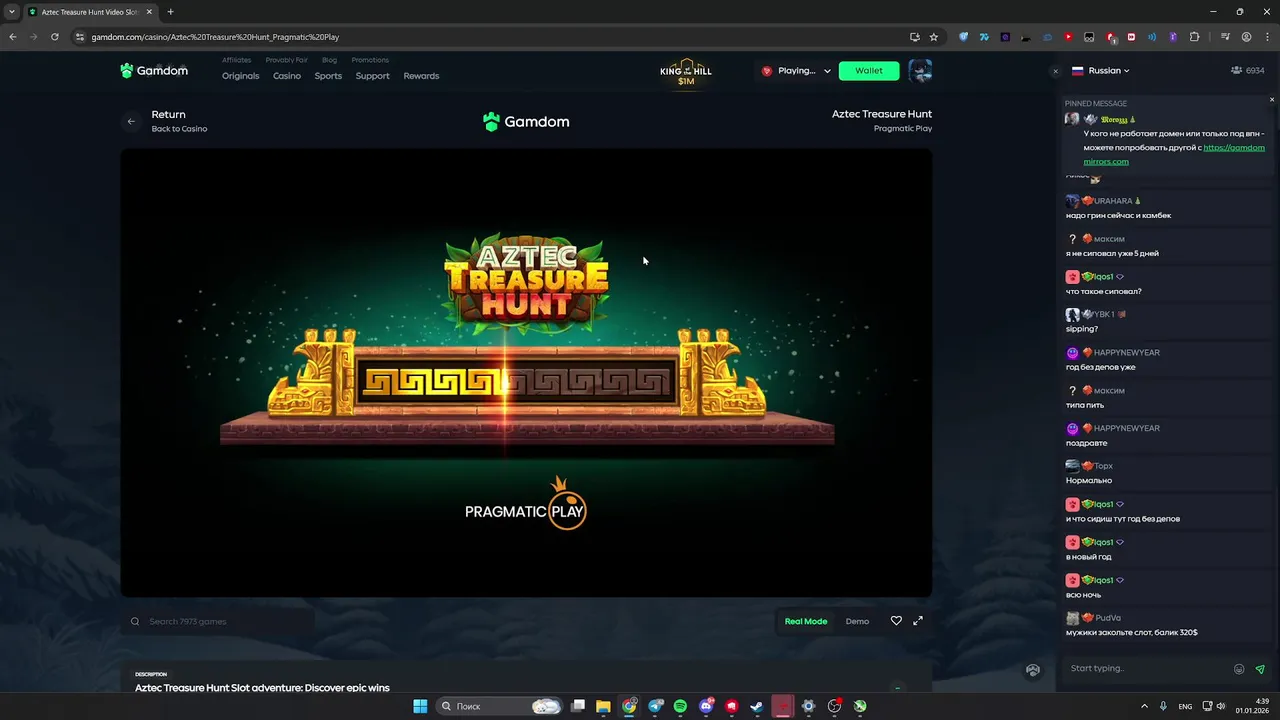The image size is (1280, 720).
Task: Click the install app icon in address bar
Action: [914, 37]
